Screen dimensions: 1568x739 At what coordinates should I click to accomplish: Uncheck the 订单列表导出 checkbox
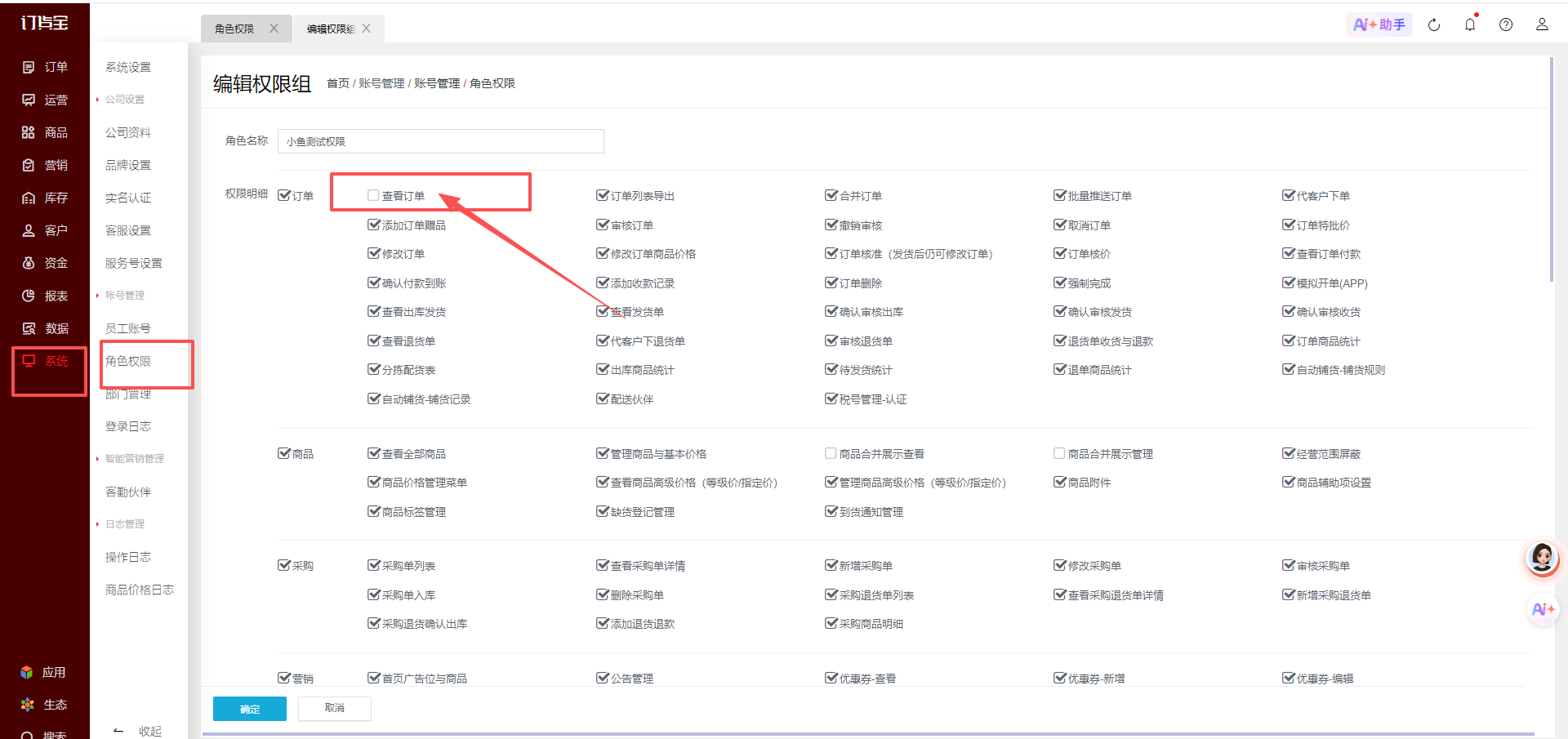click(x=603, y=195)
